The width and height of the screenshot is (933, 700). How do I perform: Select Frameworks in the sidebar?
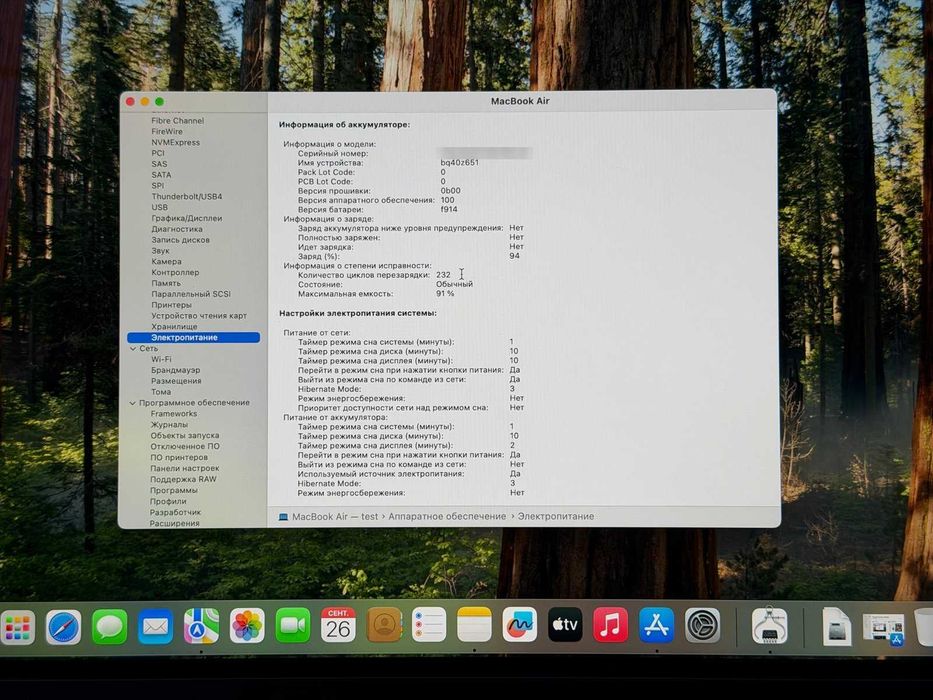pyautogui.click(x=173, y=414)
